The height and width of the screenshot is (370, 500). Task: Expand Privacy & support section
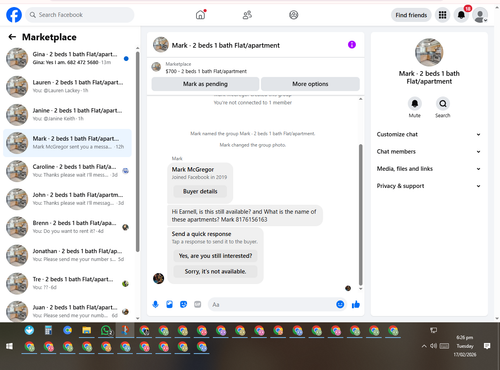click(429, 186)
